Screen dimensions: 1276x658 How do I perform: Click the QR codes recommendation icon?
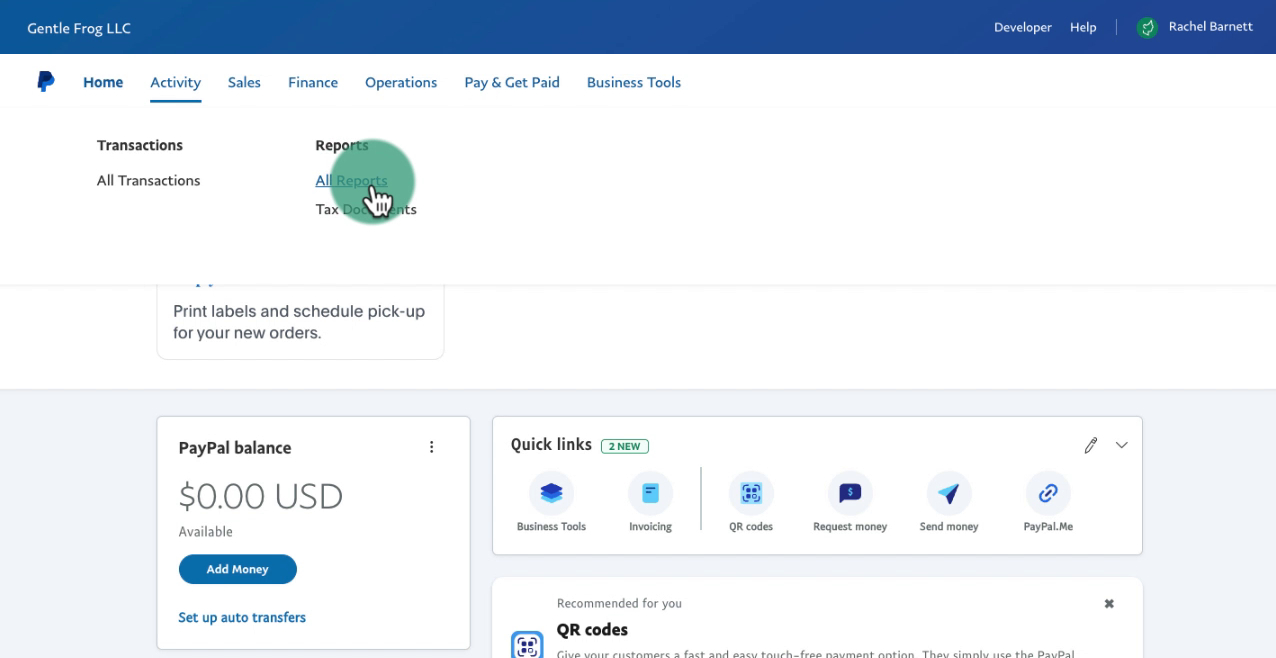click(x=527, y=645)
